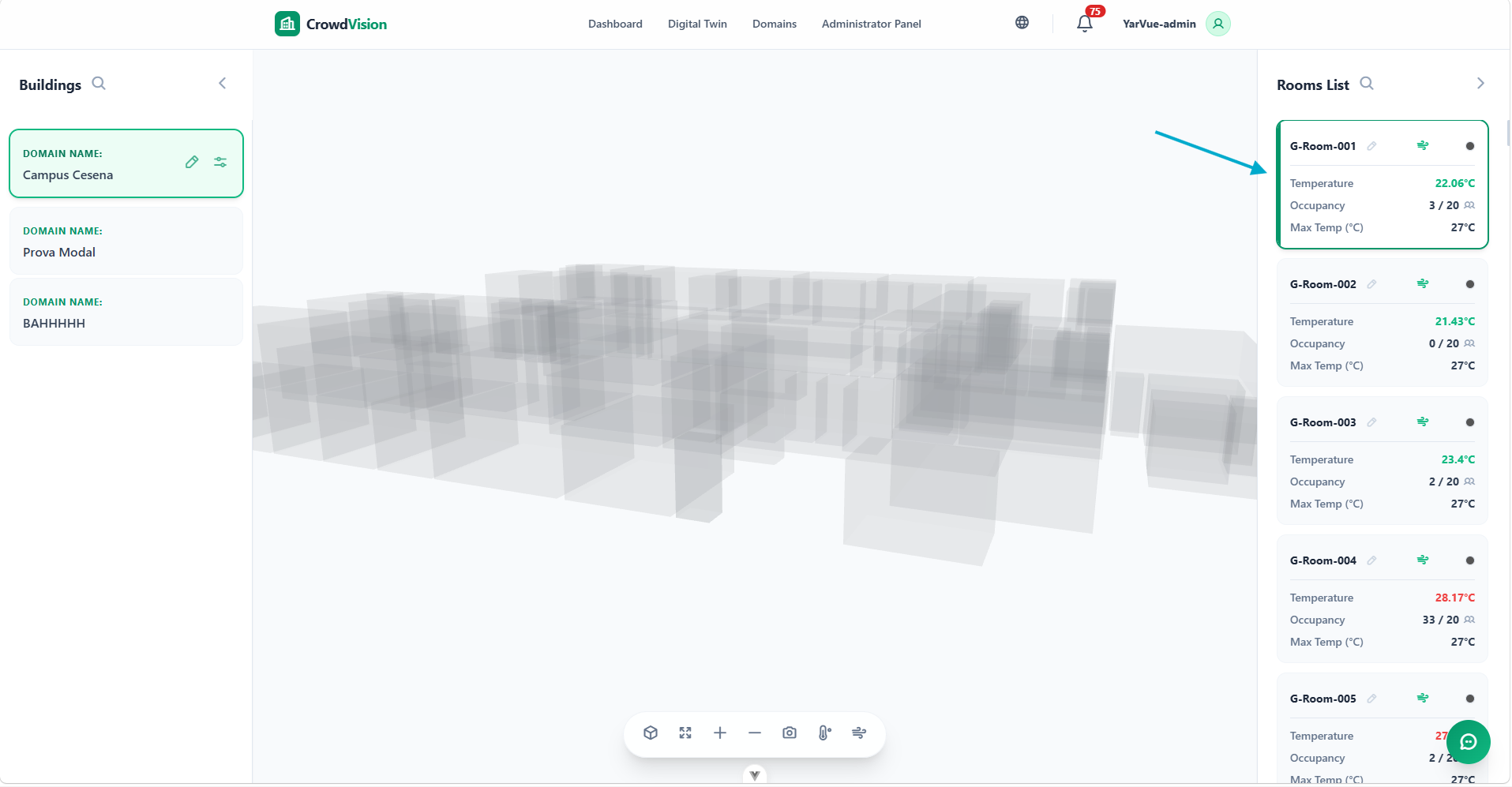Viewport: 1512px width, 787px height.
Task: Toggle the temperature thermometer overlay
Action: [824, 733]
